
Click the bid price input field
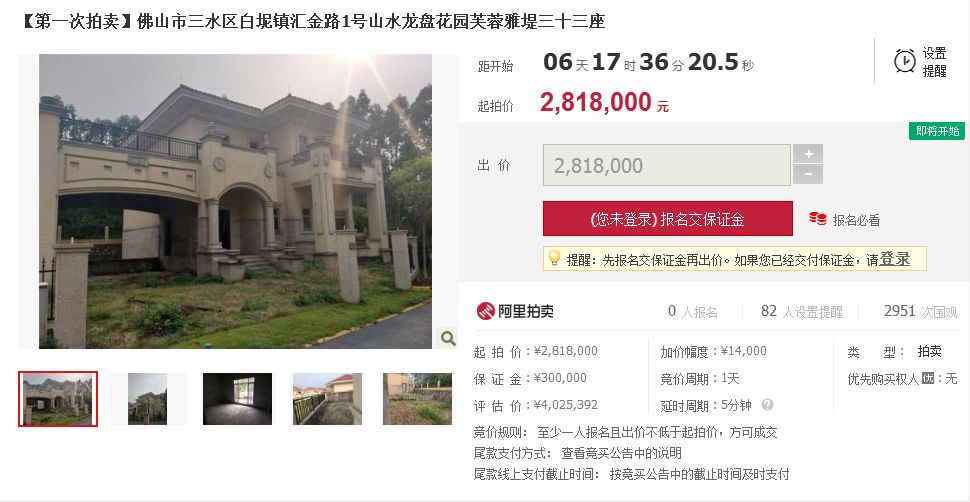click(x=667, y=165)
